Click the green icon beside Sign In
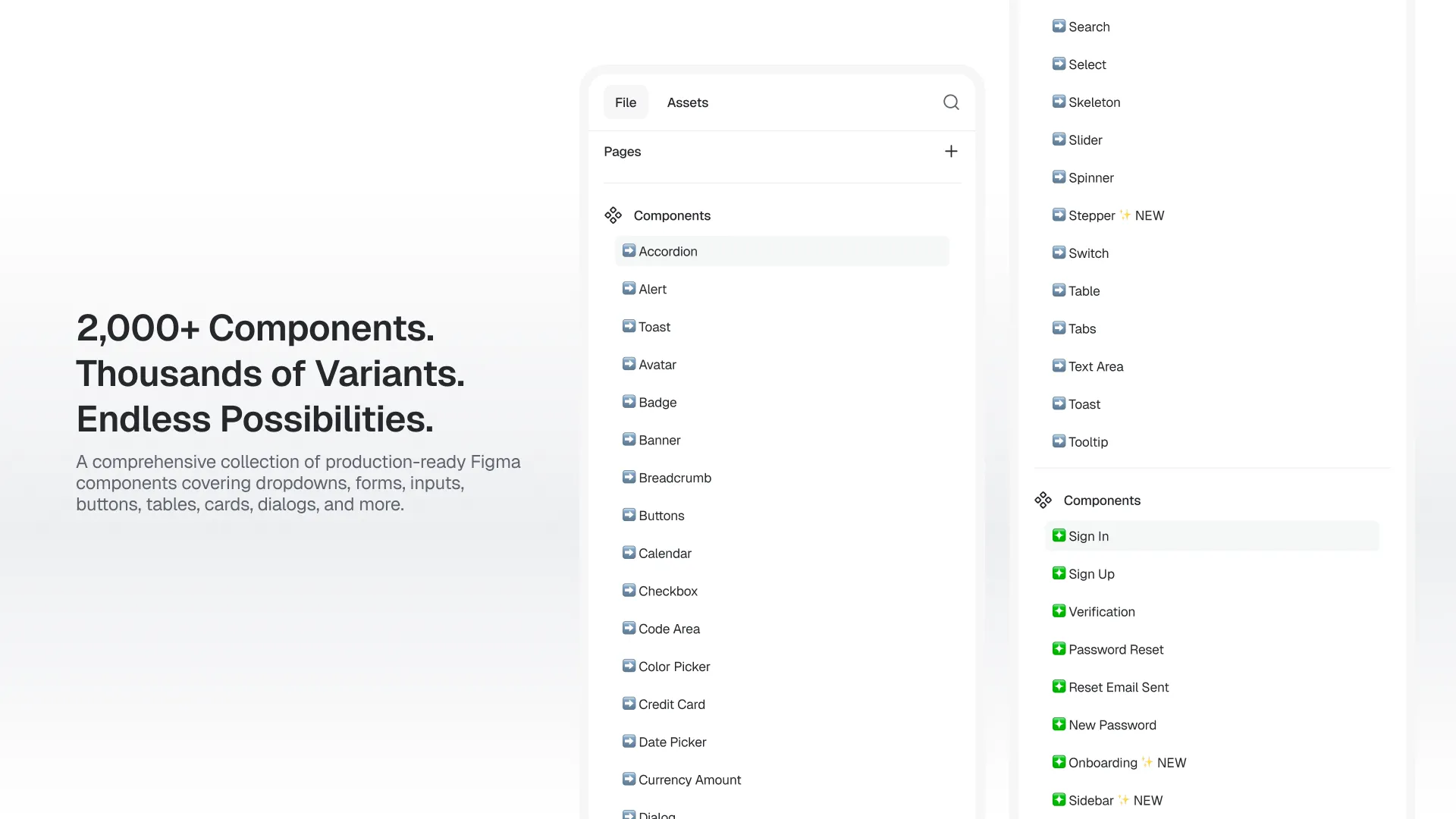Screen dimensions: 1456x819 click(1059, 535)
